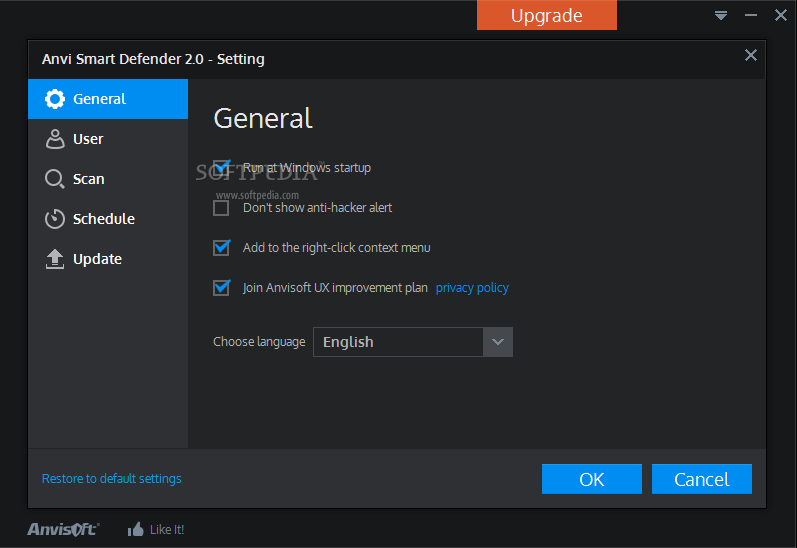Expand the language dropdown arrow
Viewport: 797px width, 548px height.
tap(498, 342)
